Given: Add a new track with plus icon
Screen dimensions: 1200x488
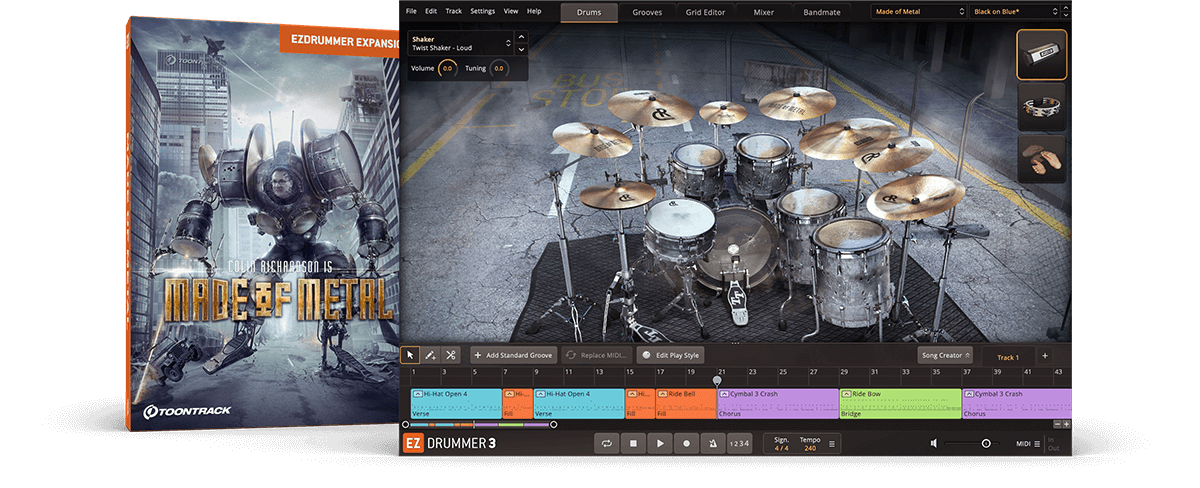Looking at the screenshot, I should click(1045, 355).
